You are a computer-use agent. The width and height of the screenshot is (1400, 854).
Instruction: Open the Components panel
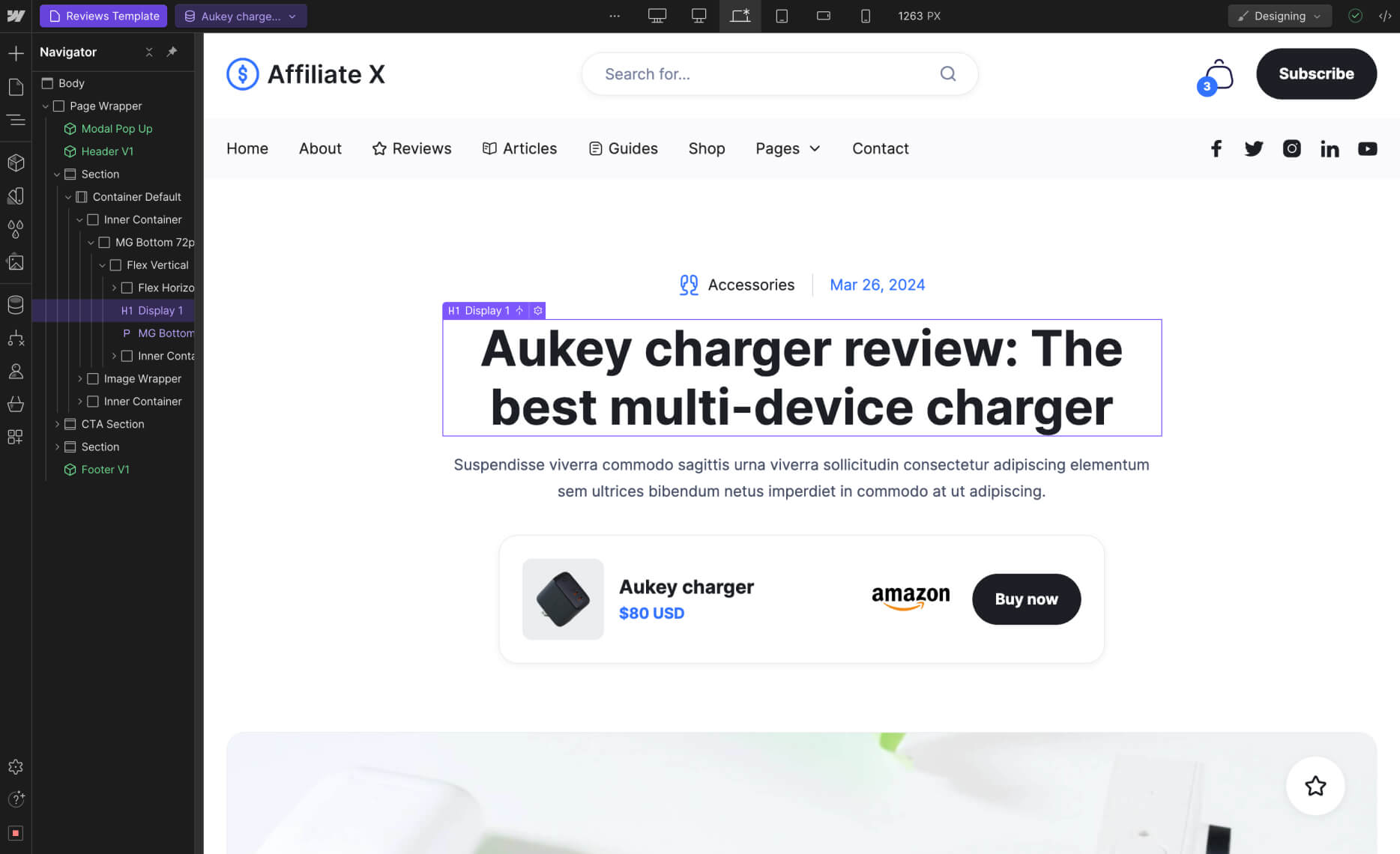click(16, 163)
